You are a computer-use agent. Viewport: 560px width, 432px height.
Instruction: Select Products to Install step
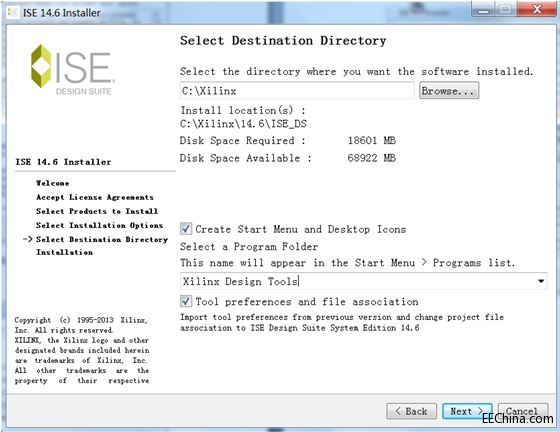coord(97,211)
